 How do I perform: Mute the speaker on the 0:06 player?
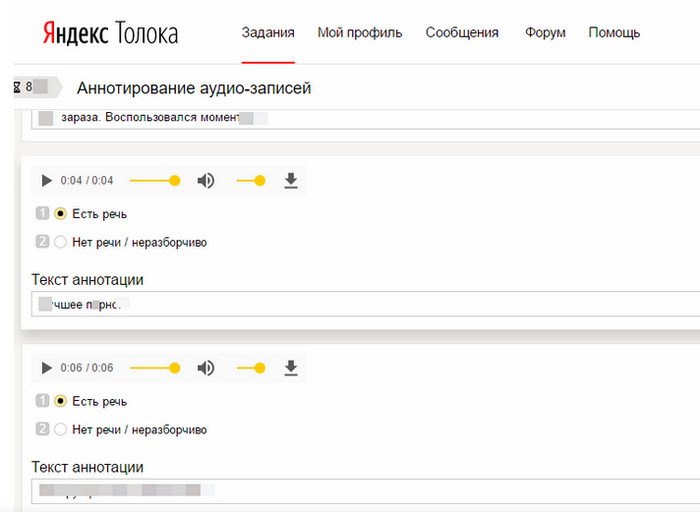tap(206, 368)
